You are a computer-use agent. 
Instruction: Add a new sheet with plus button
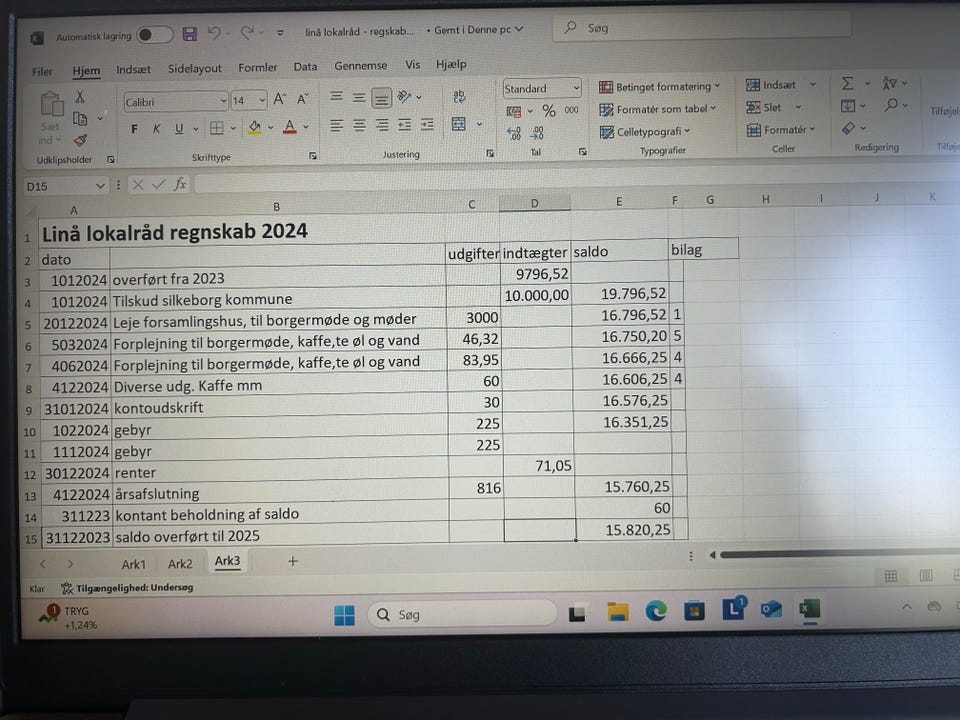293,561
